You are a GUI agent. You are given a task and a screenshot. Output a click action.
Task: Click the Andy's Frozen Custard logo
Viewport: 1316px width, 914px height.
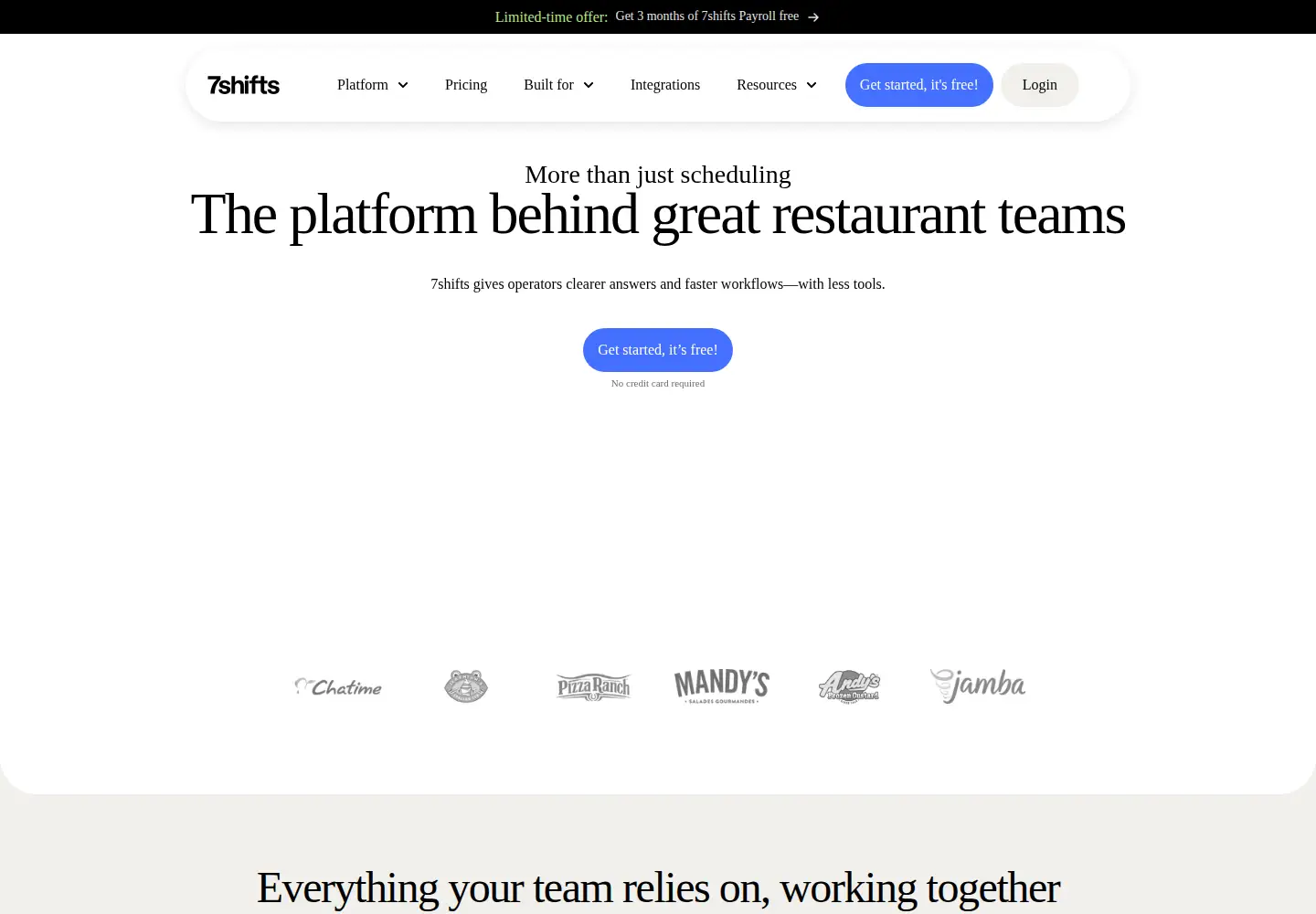pyautogui.click(x=850, y=686)
